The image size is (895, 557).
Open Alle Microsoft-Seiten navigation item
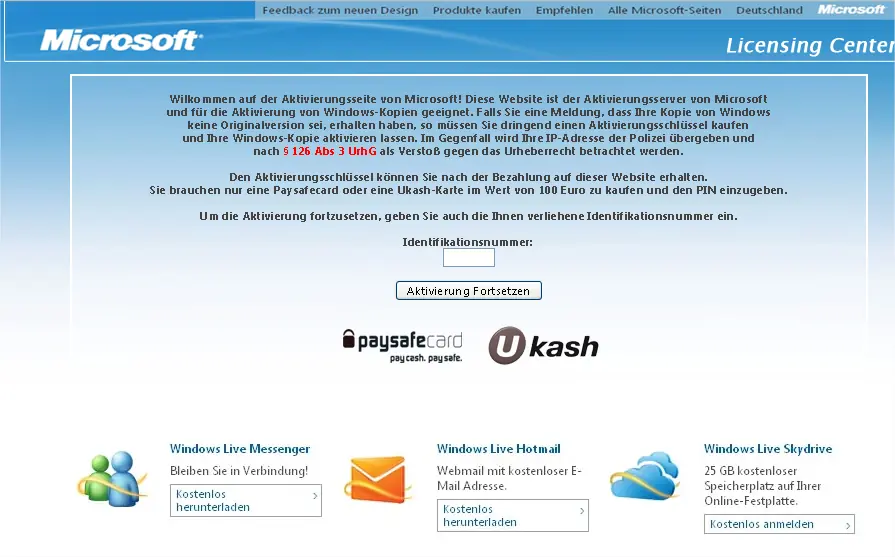(x=664, y=10)
